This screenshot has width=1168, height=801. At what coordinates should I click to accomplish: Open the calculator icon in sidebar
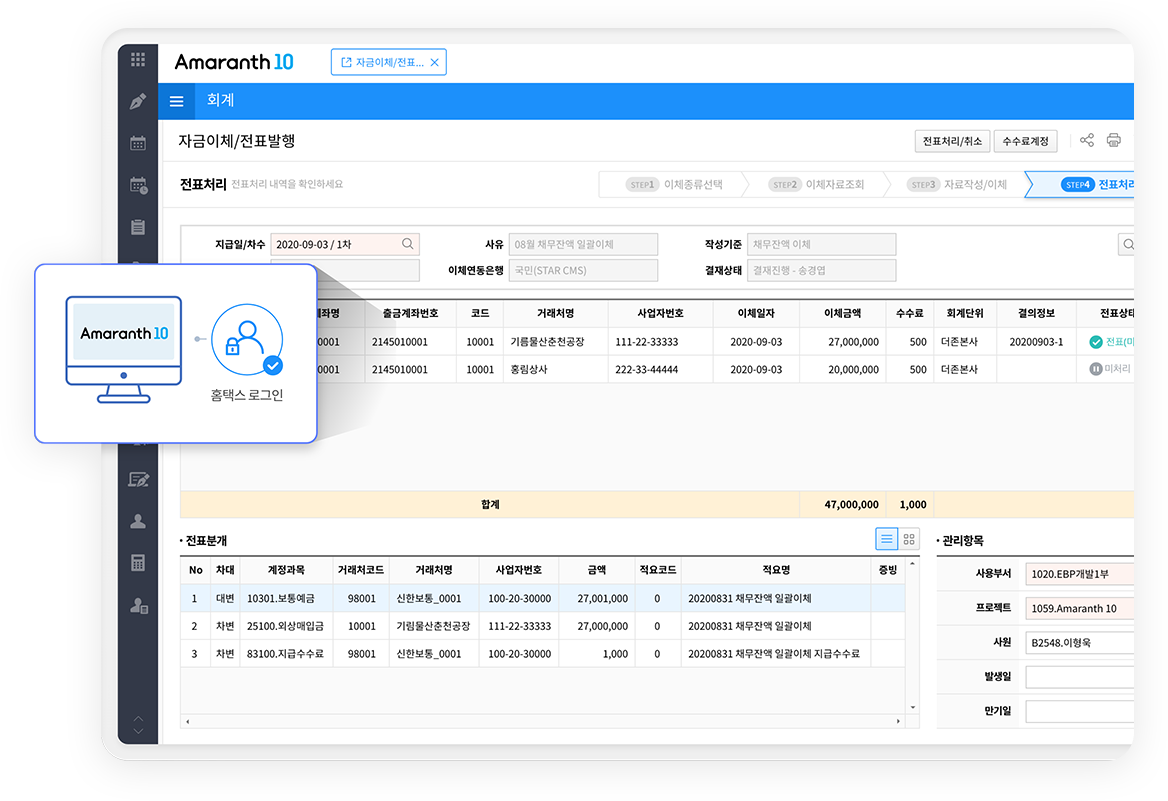click(x=138, y=563)
